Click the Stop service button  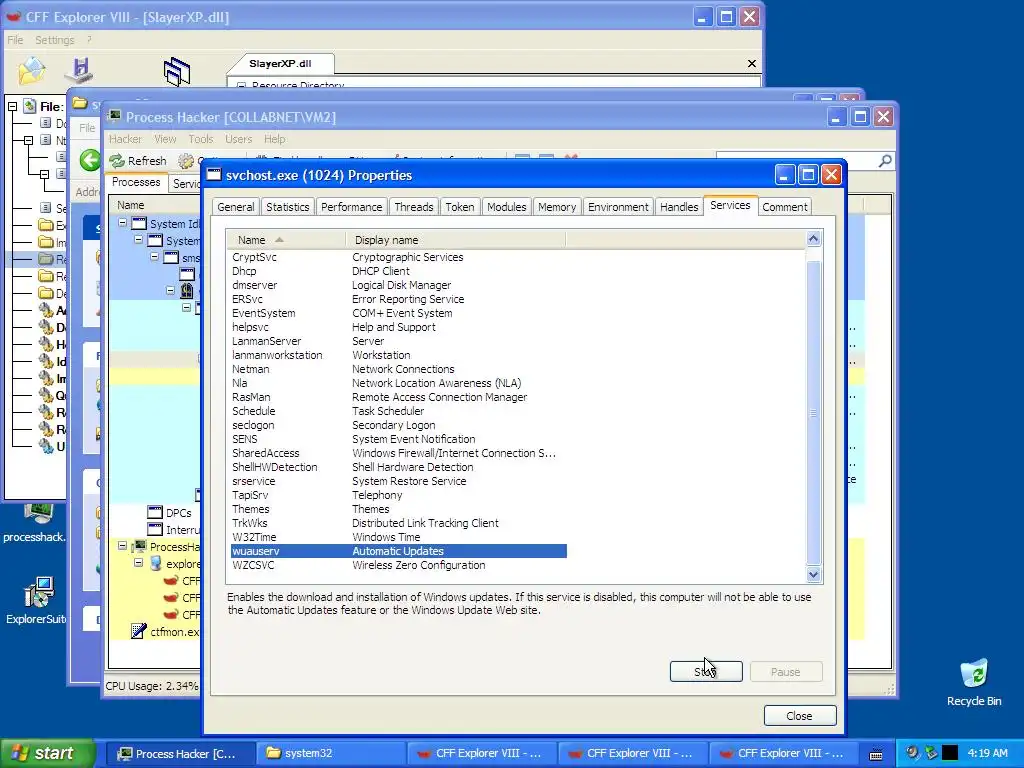pos(706,671)
